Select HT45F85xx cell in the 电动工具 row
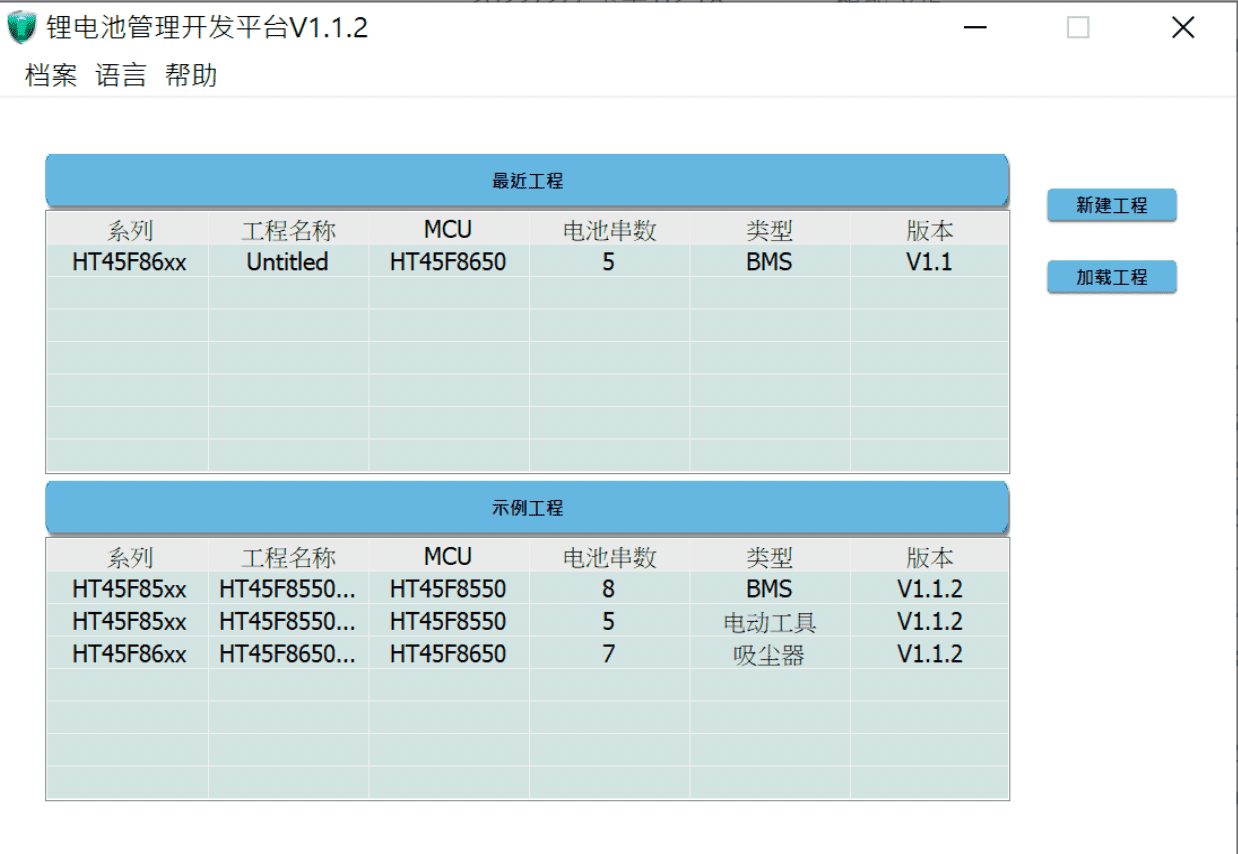Screen dimensions: 1238x854 (129, 621)
